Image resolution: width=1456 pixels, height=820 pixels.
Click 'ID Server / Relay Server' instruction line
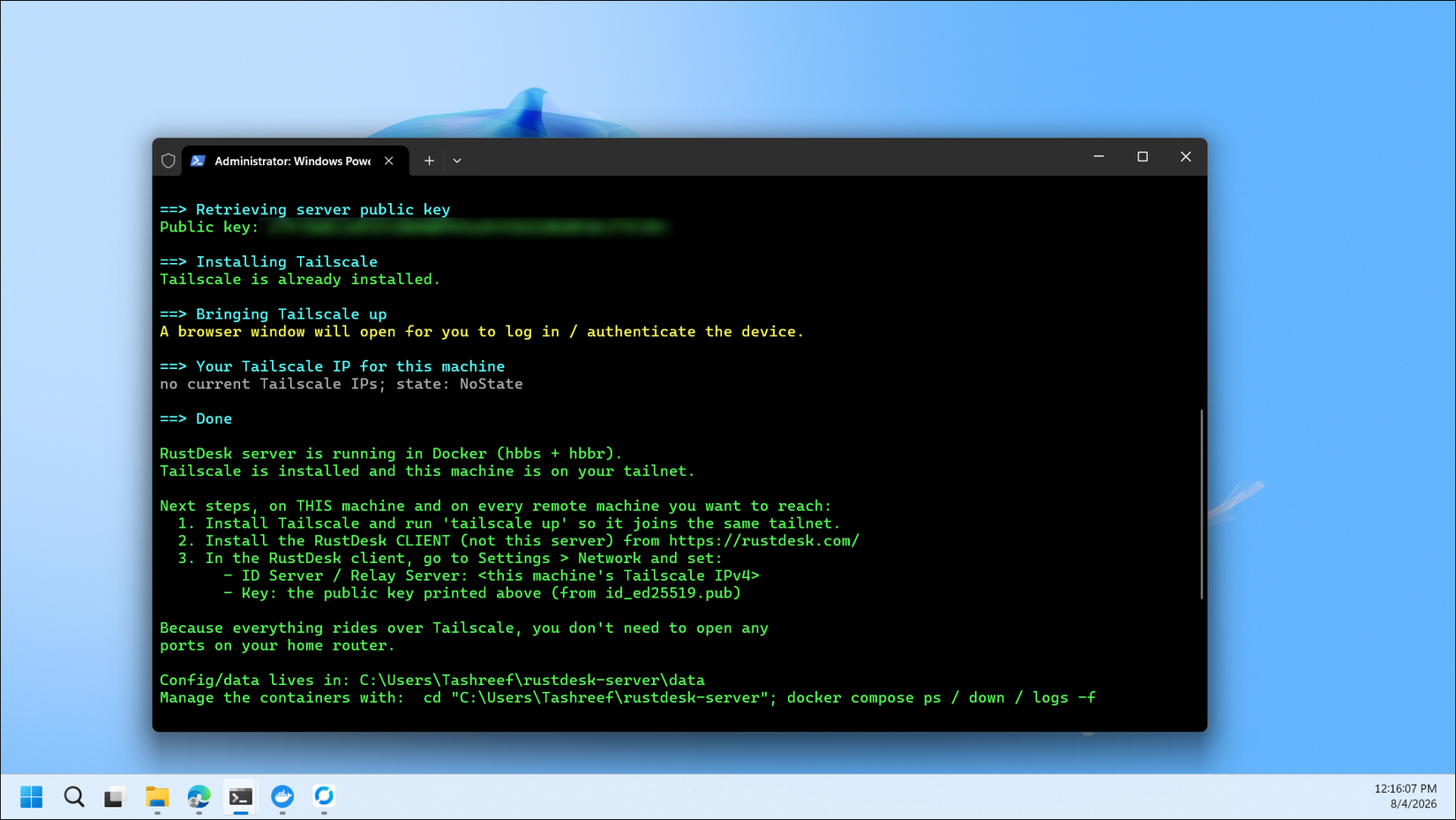click(x=492, y=576)
